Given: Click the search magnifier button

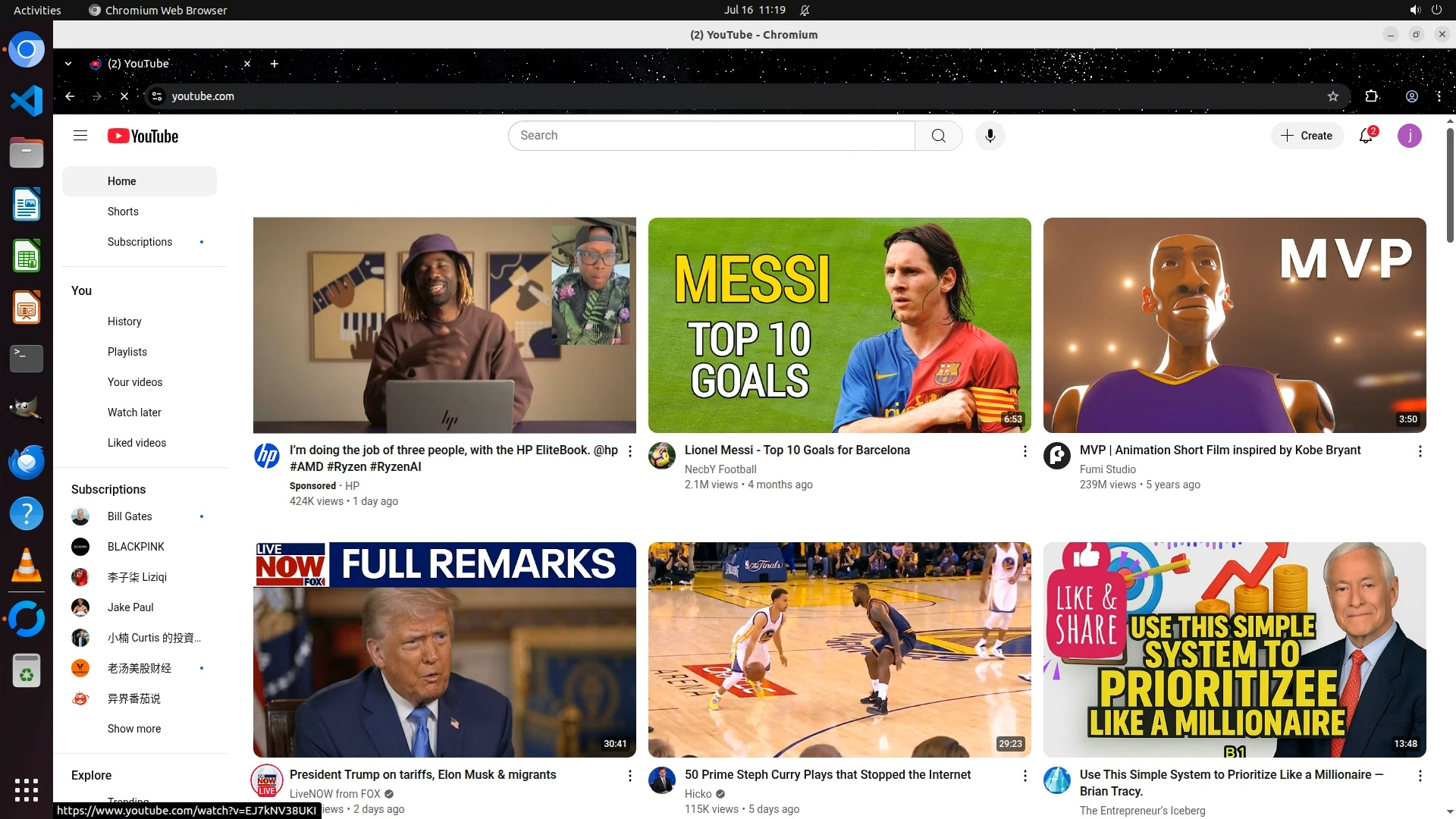Looking at the screenshot, I should pos(938,136).
